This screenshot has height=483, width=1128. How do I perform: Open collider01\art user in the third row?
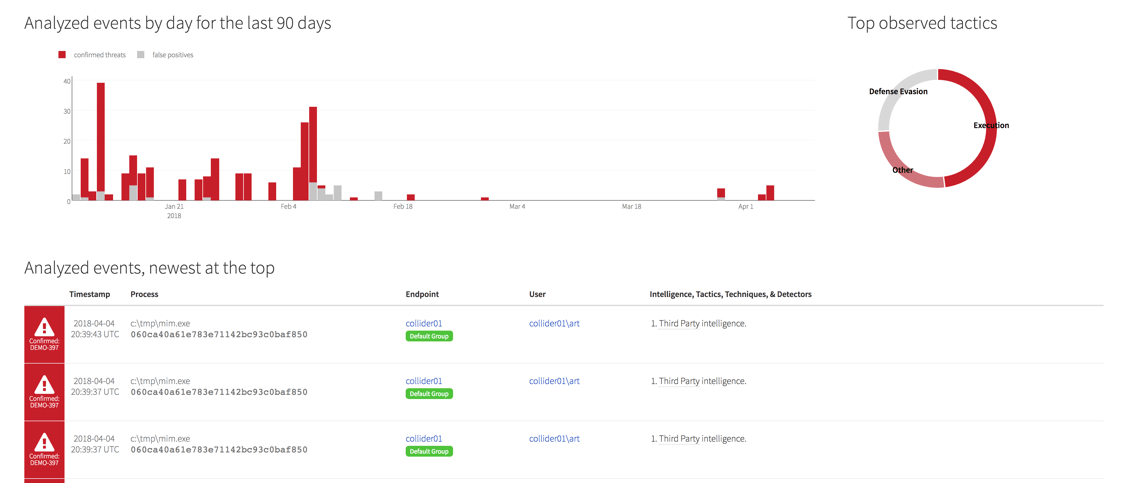click(554, 438)
